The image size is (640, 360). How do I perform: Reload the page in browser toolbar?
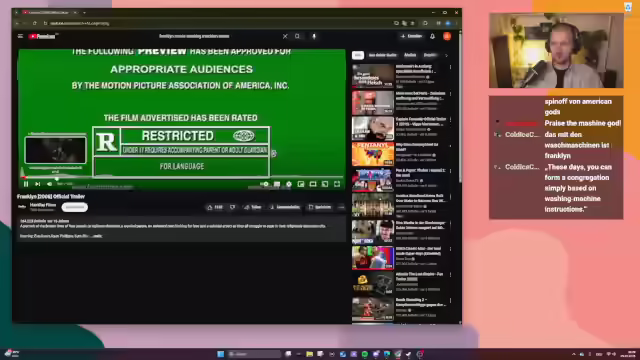[x=35, y=23]
